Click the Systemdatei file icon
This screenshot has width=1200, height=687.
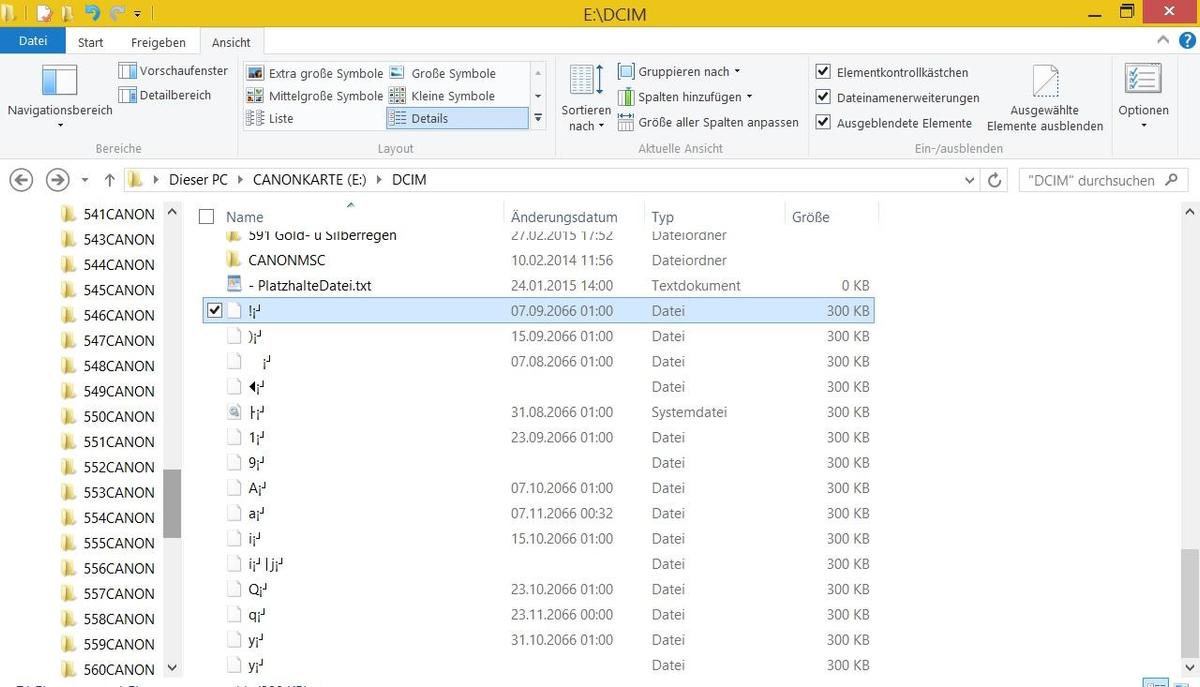234,412
